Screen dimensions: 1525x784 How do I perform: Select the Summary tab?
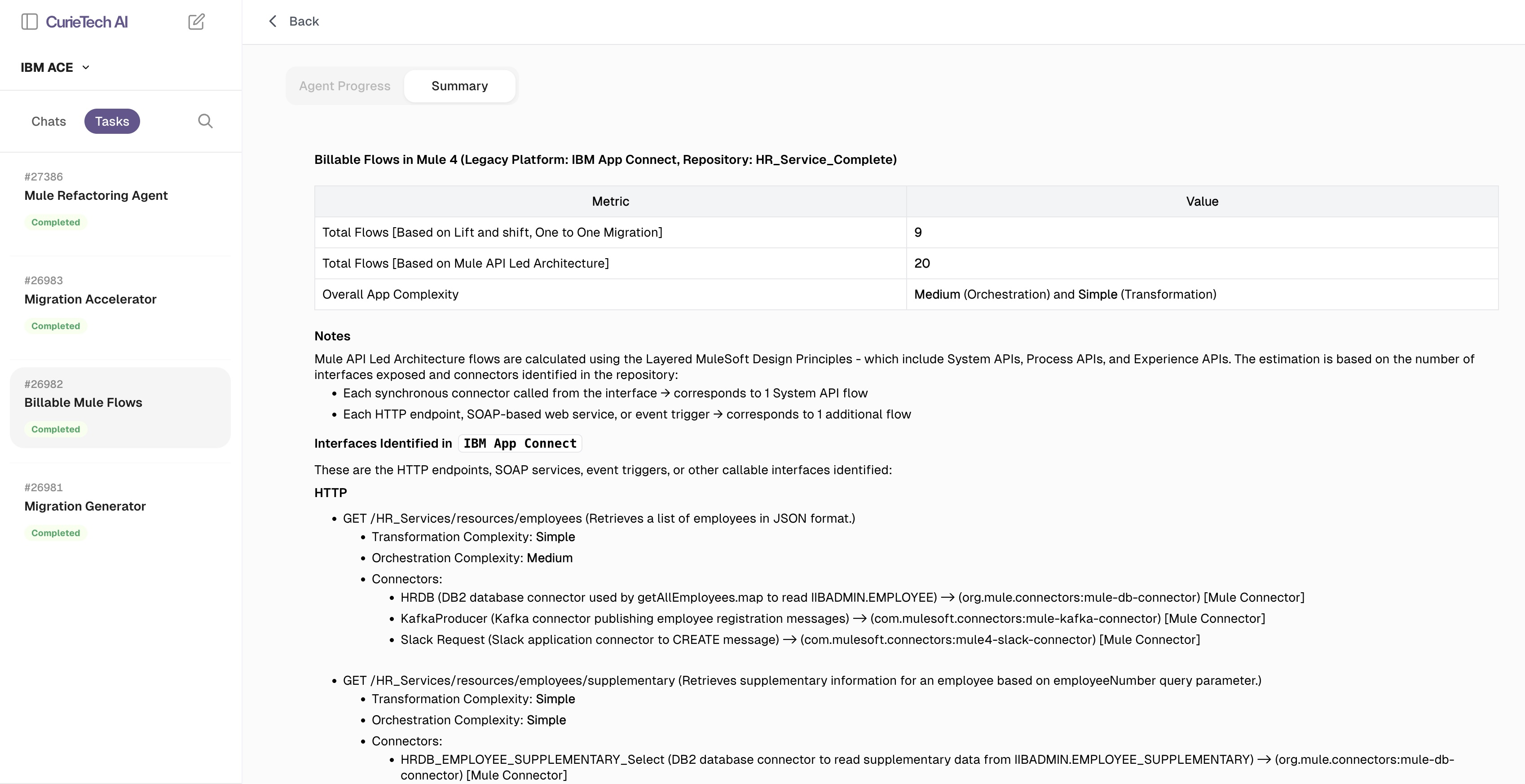tap(459, 86)
